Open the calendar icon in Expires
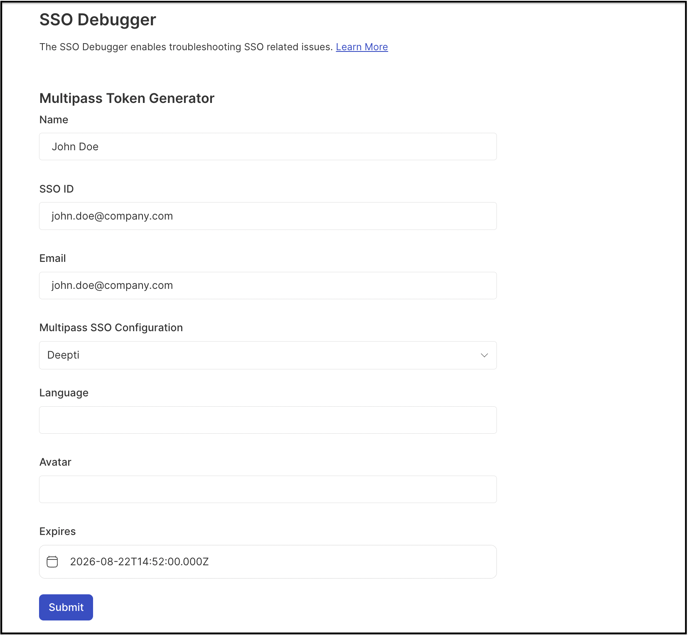Screen dimensions: 688x635 tap(52, 562)
